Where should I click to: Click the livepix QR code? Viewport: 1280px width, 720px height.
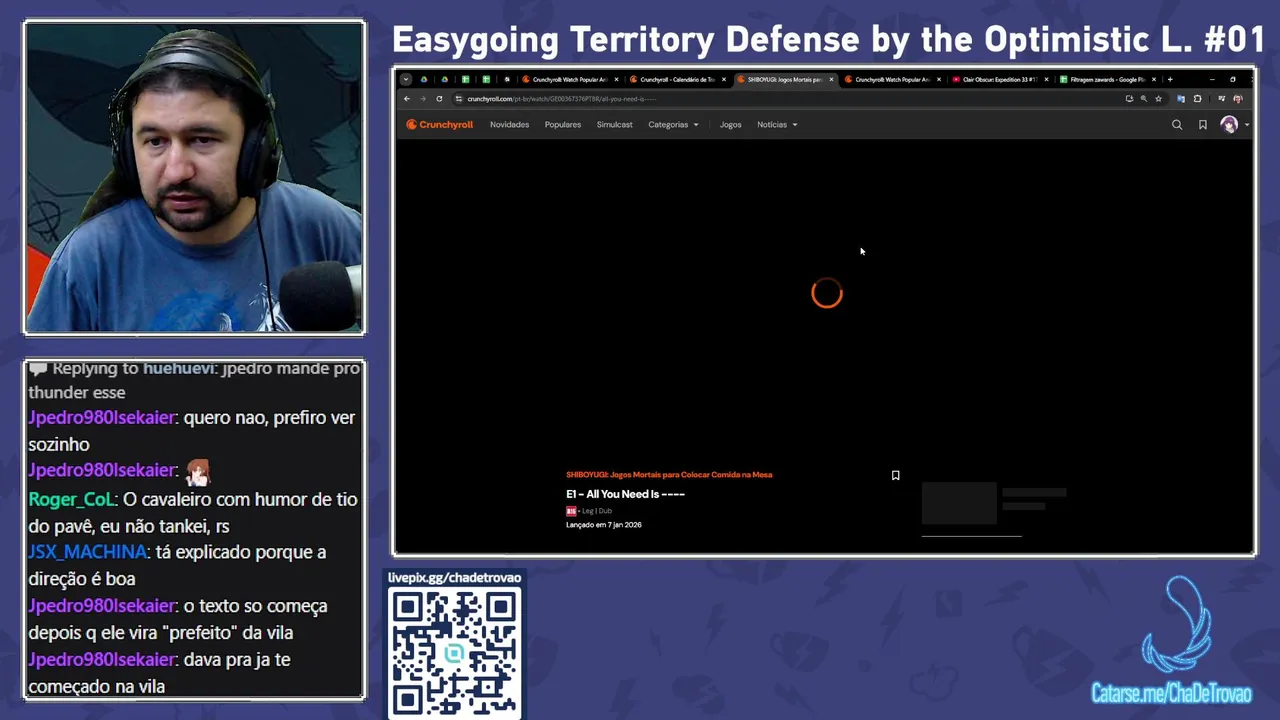(455, 652)
